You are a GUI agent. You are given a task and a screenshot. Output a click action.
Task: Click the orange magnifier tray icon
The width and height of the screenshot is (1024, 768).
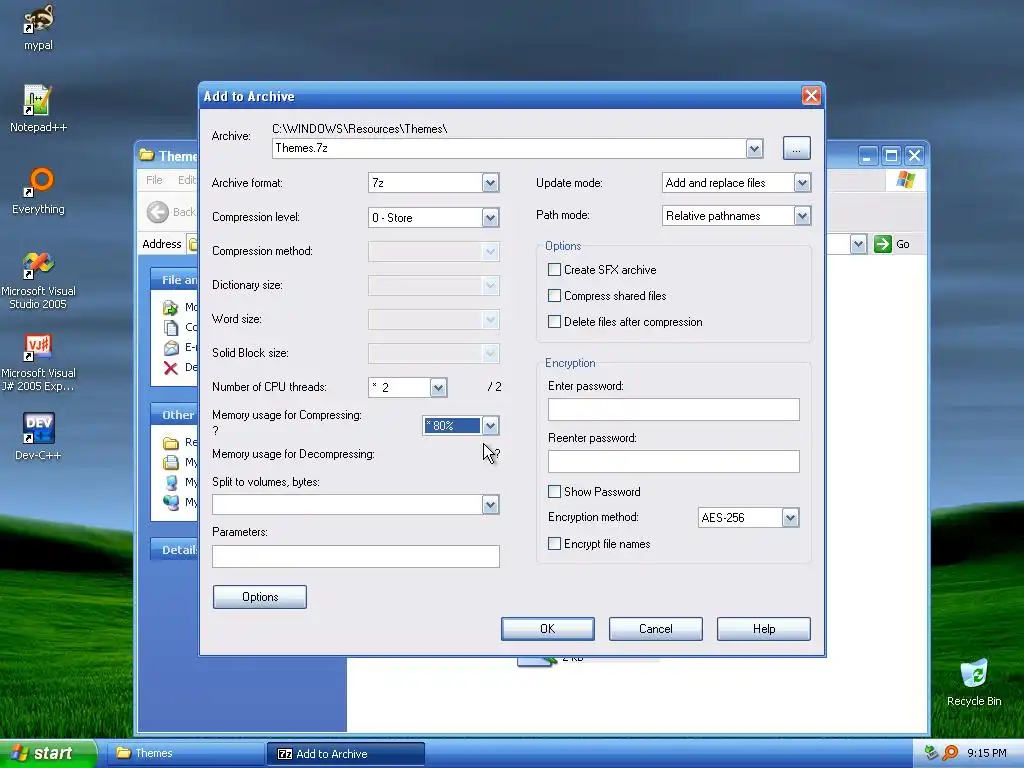[x=950, y=753]
